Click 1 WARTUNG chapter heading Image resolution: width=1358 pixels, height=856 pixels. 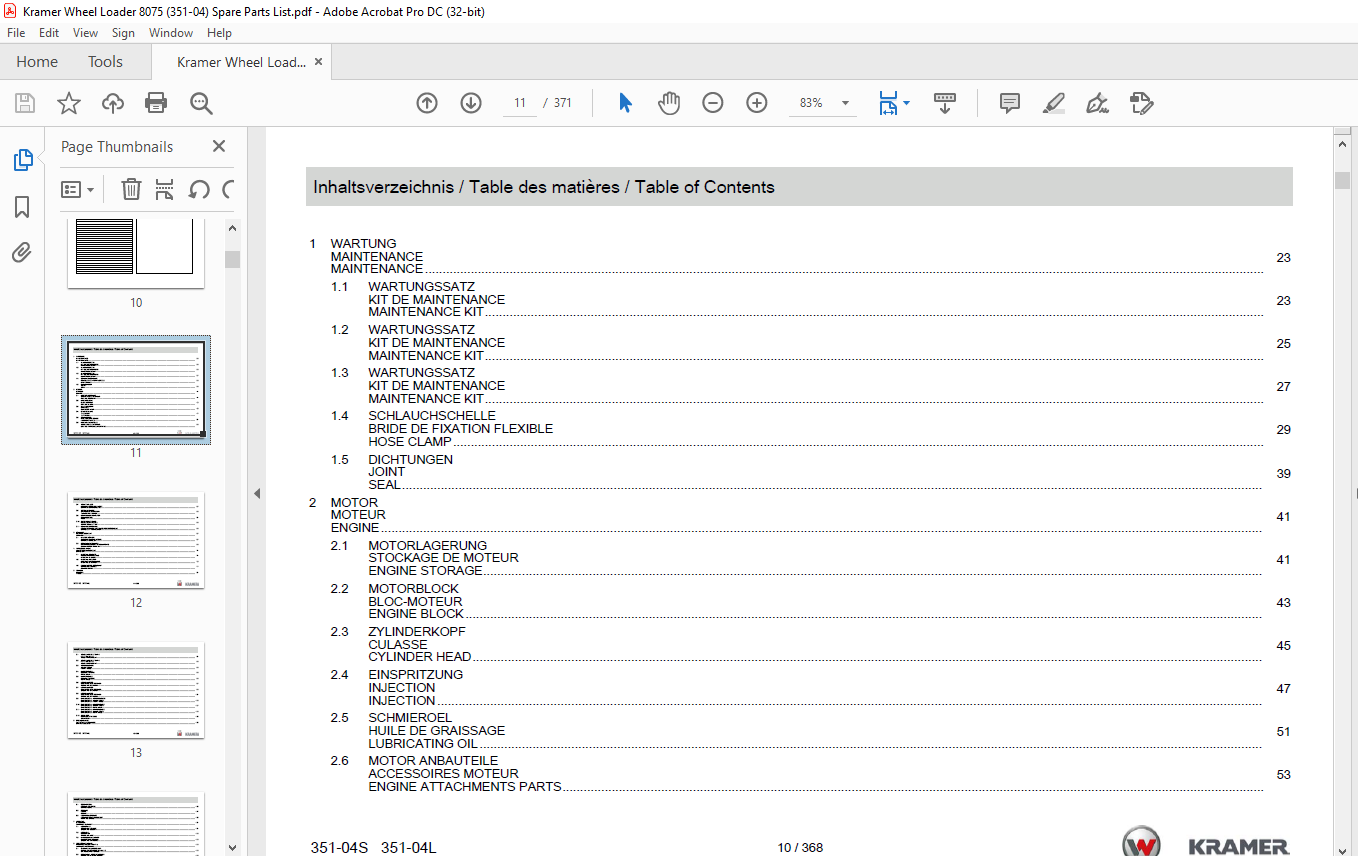tap(800, 256)
